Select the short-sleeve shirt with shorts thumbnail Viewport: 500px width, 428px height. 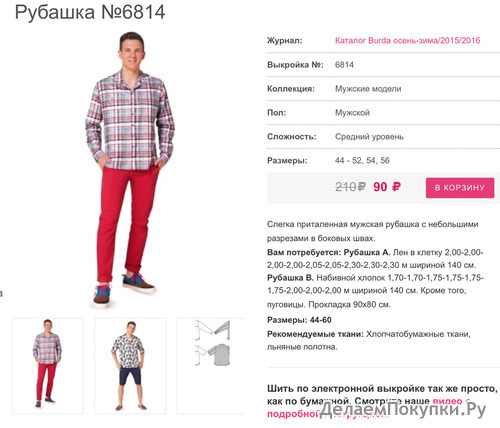(130, 366)
